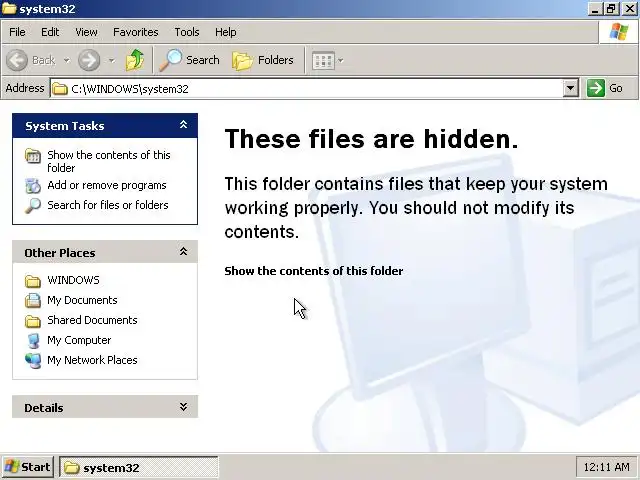This screenshot has height=480, width=640.
Task: Click icon beside Show the contents task
Action: [33, 156]
